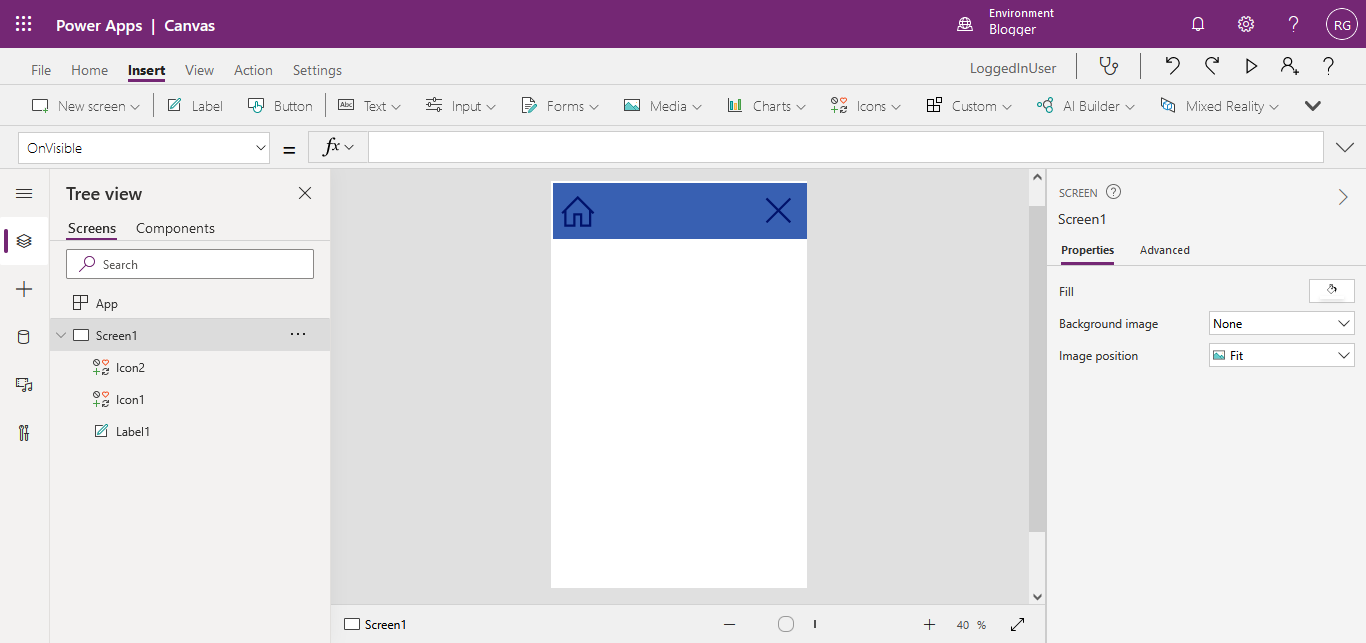Open the Image position Fit dropdown
The width and height of the screenshot is (1366, 643).
tap(1281, 355)
